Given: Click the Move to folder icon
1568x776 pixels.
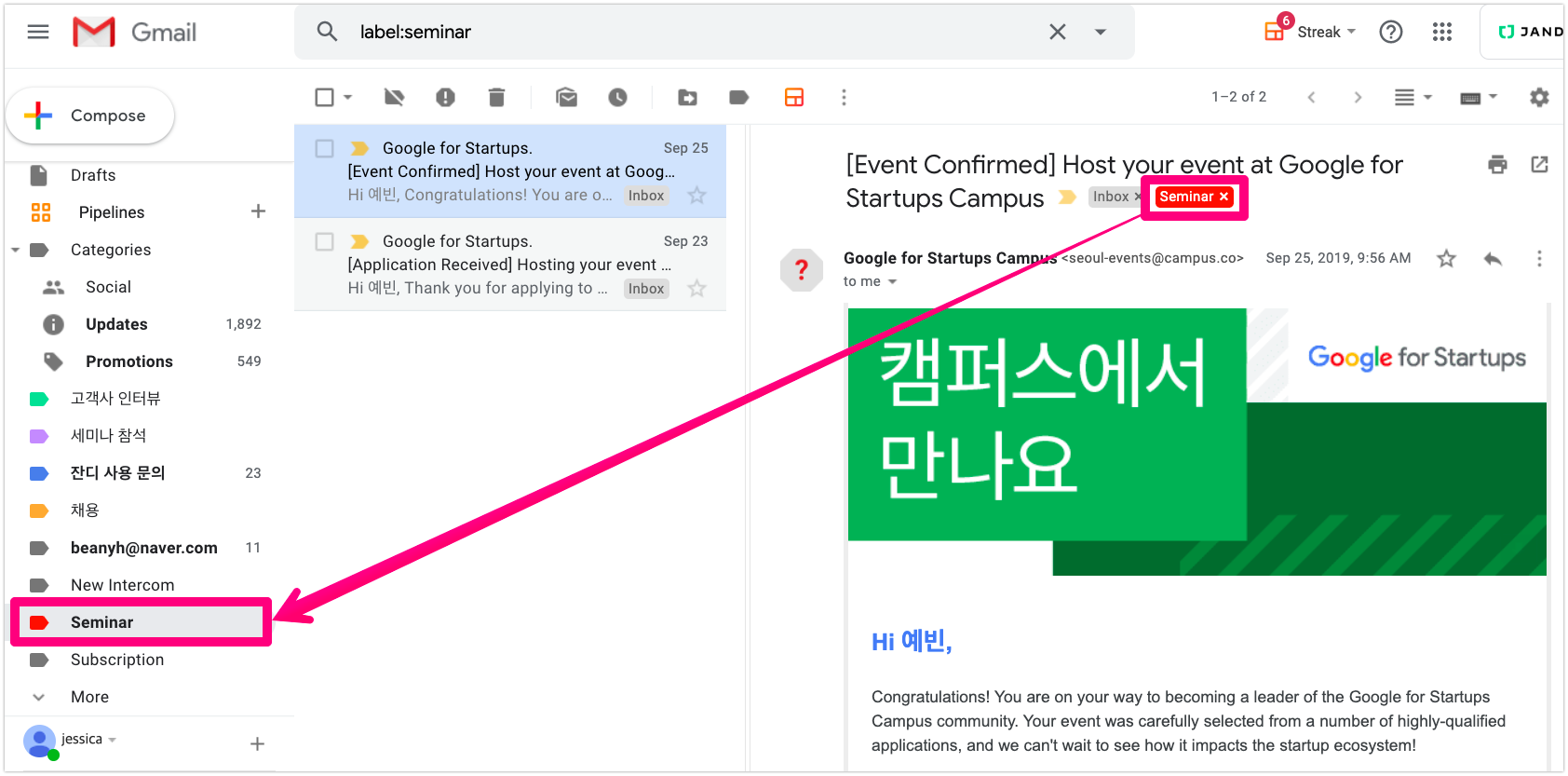Looking at the screenshot, I should pos(687,97).
